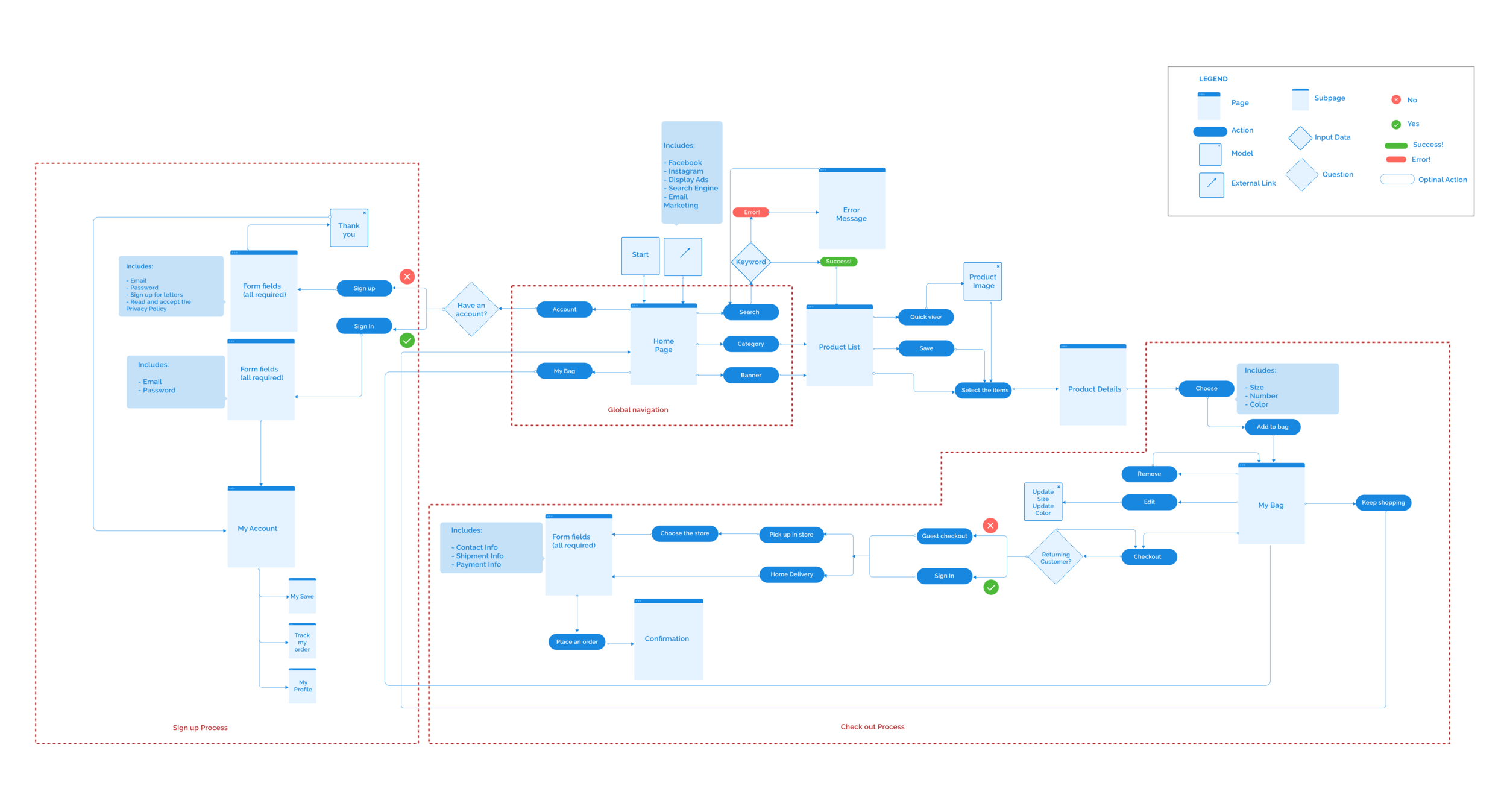Click the Keyword input data diamond
This screenshot has width=1507, height=812.
point(750,262)
